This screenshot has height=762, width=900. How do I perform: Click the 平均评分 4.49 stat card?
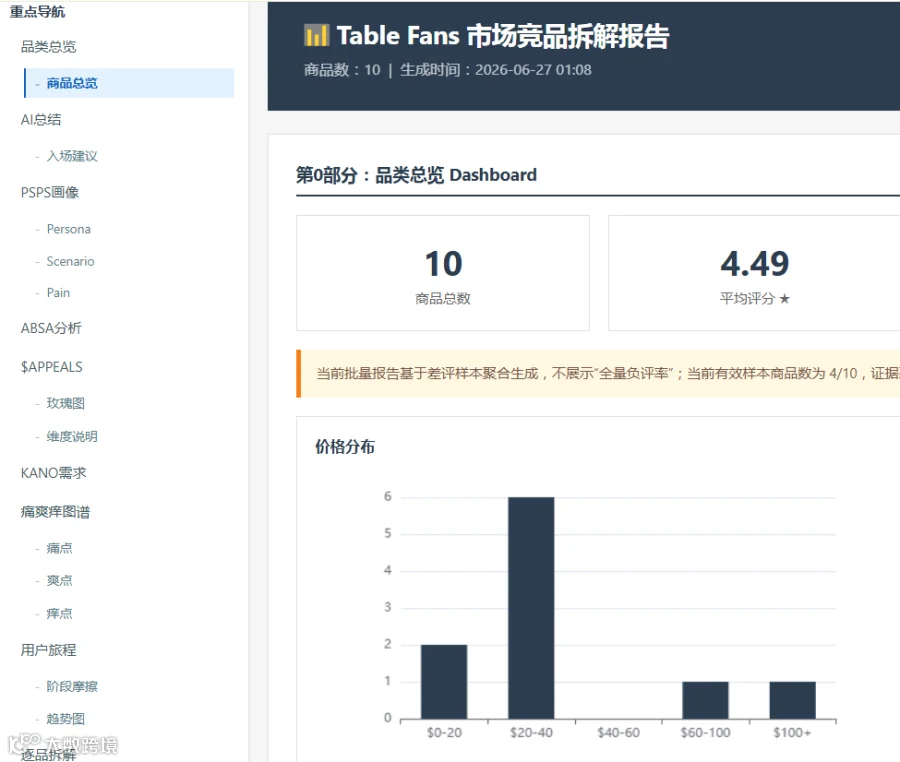point(754,273)
